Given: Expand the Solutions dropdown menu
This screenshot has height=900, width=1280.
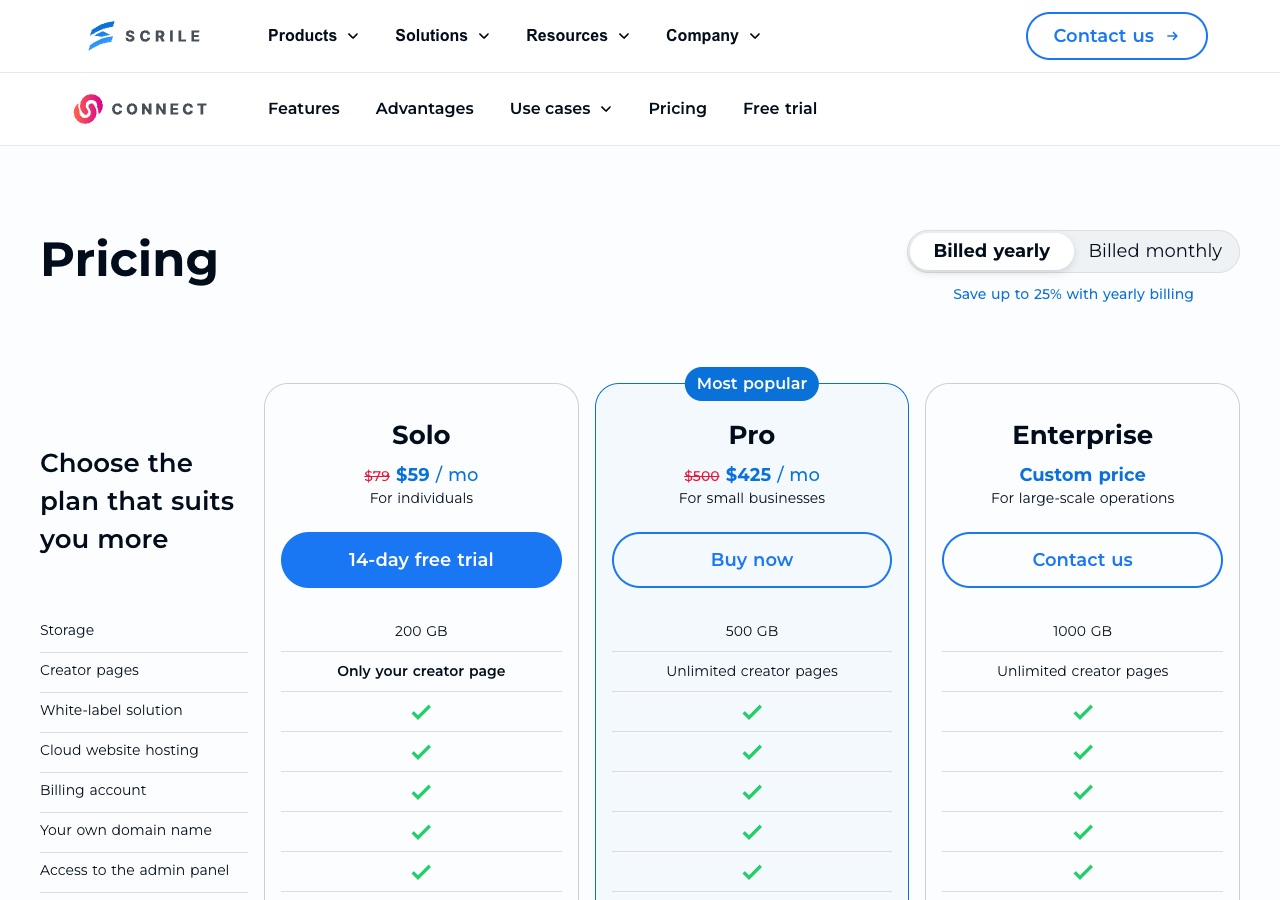Looking at the screenshot, I should [x=442, y=36].
